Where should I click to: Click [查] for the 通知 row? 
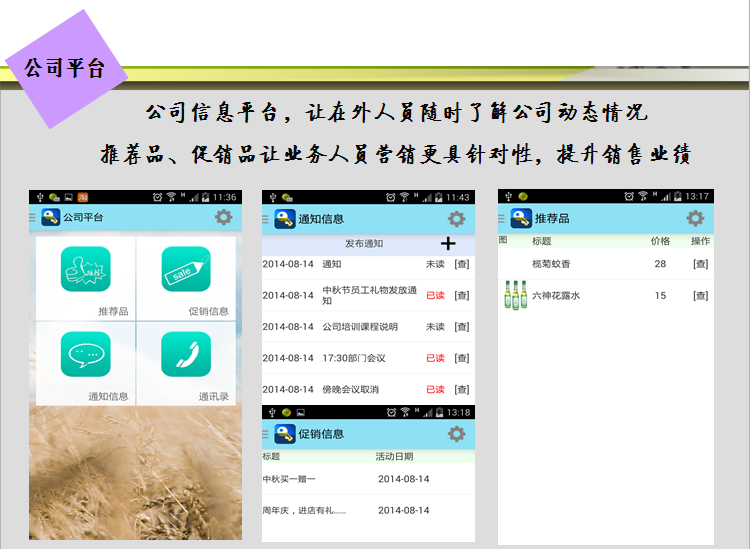point(462,264)
